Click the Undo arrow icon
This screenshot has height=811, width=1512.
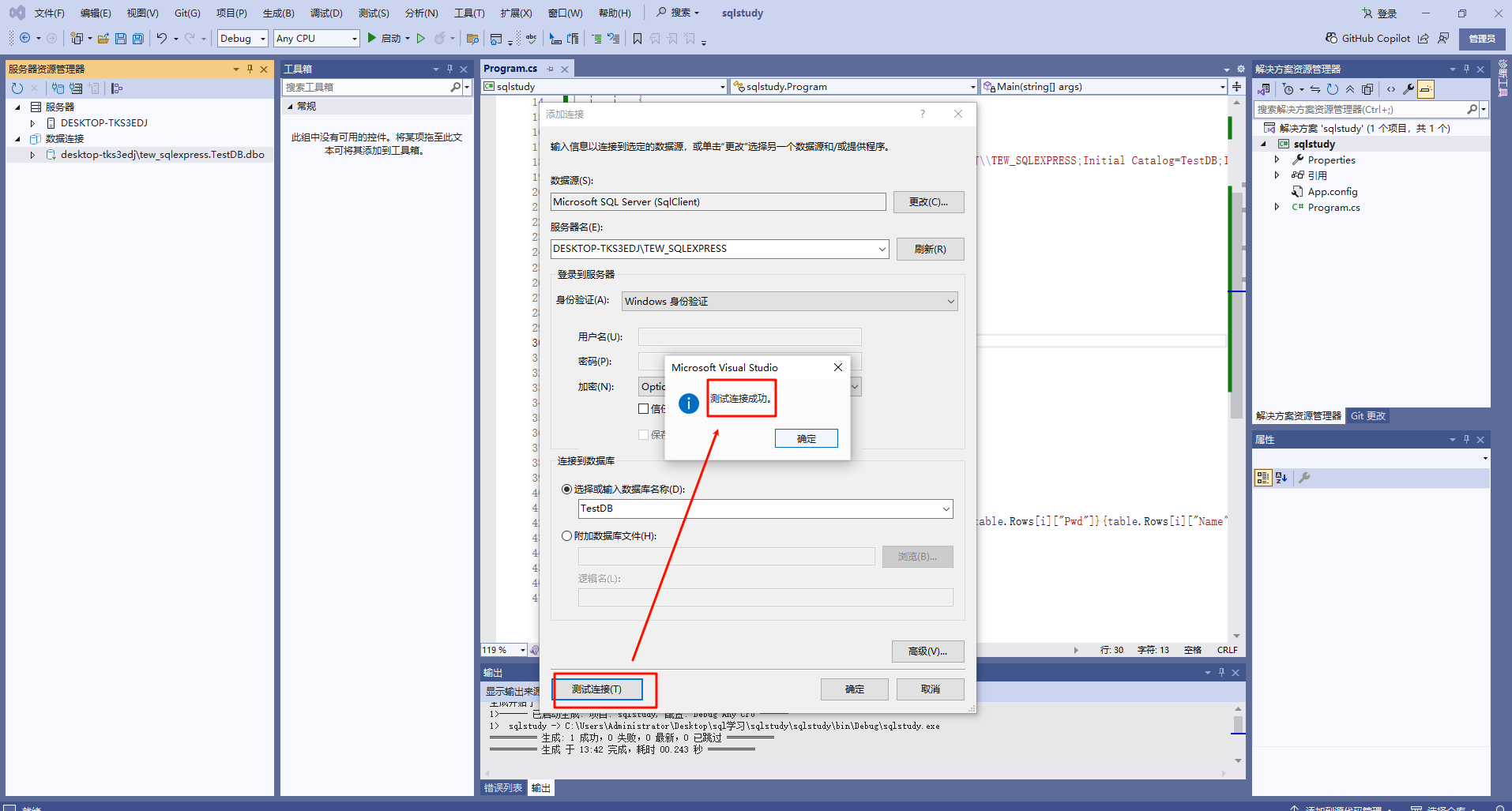[x=162, y=38]
